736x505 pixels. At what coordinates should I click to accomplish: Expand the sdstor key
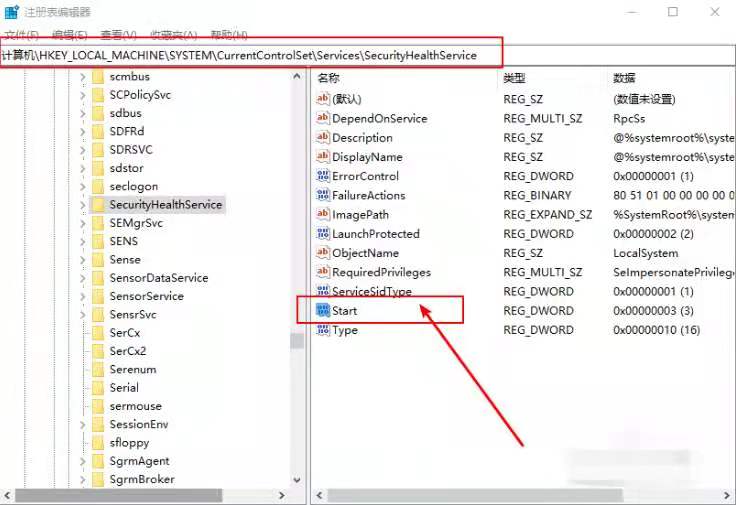point(83,168)
